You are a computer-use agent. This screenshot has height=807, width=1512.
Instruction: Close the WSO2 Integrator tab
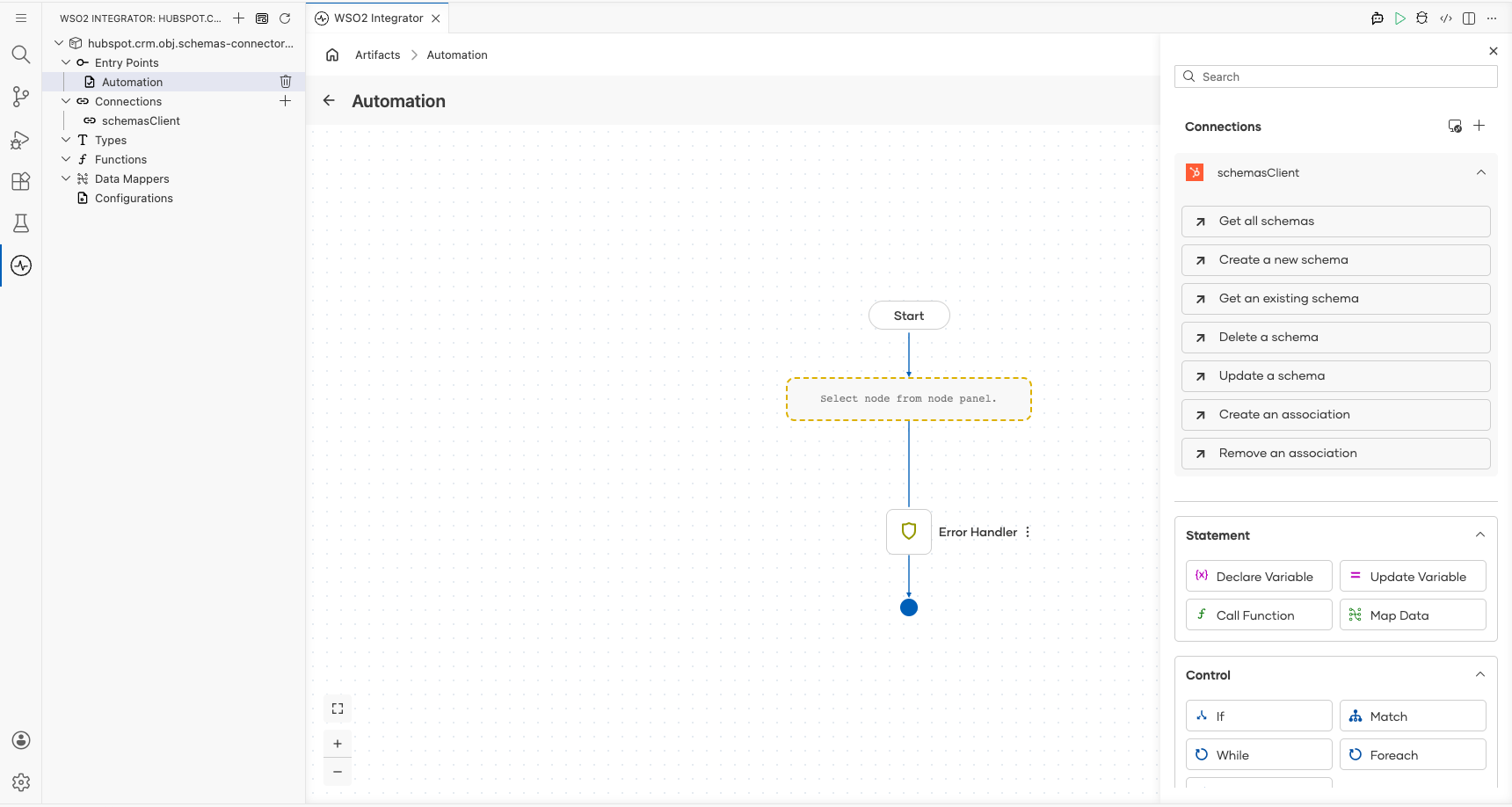click(x=436, y=18)
